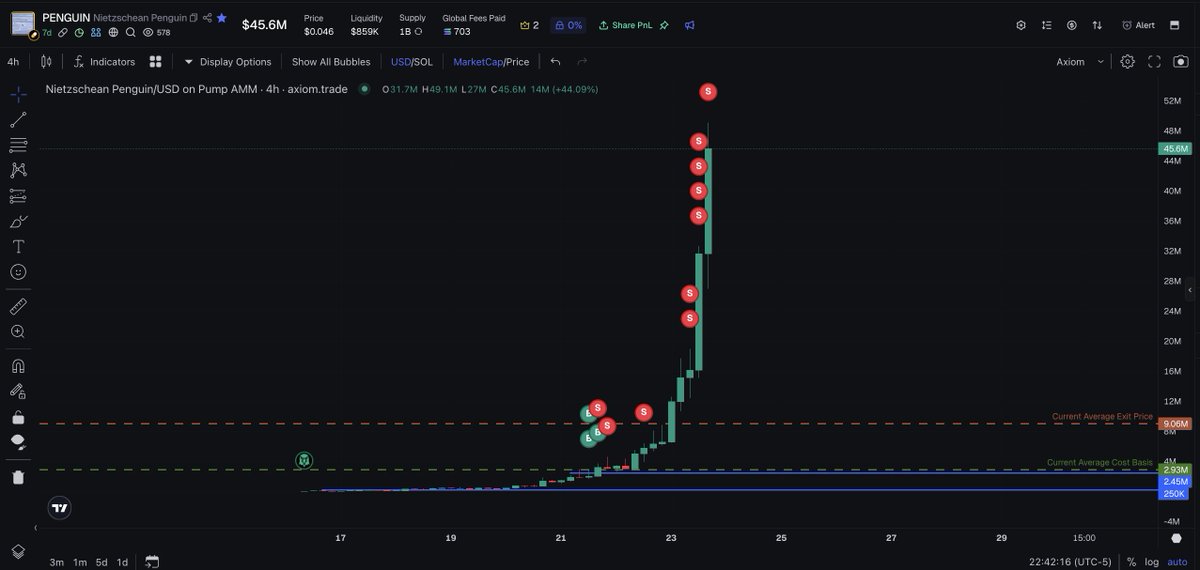Toggle the favorite star for PENGUIN
Viewport: 1200px width, 570px height.
[x=221, y=18]
